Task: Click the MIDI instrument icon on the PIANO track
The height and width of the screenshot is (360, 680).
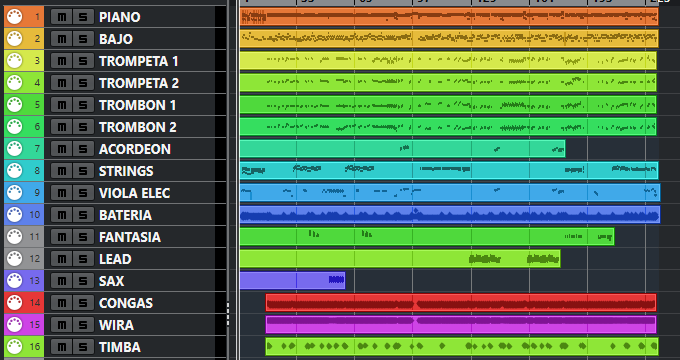Action: 14,17
